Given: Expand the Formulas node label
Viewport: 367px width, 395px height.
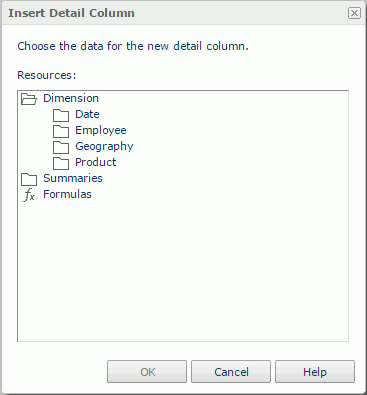Looking at the screenshot, I should point(67,194).
